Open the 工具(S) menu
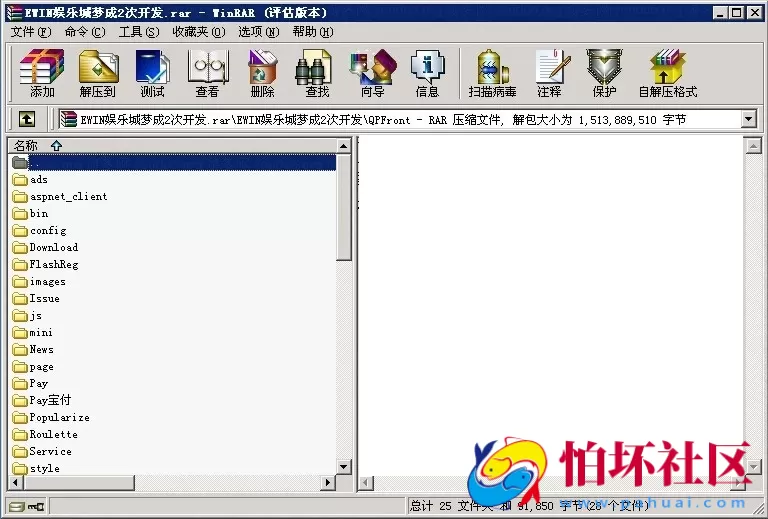The width and height of the screenshot is (768, 519). click(138, 32)
